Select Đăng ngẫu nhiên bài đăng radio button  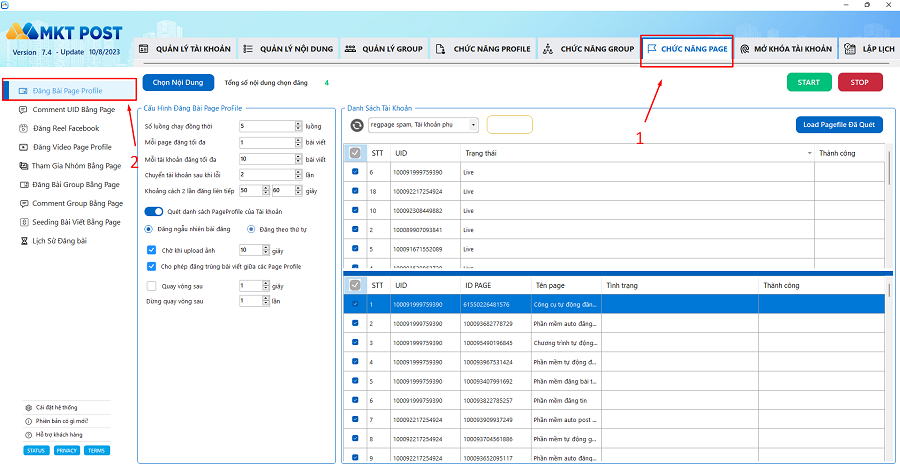[149, 229]
